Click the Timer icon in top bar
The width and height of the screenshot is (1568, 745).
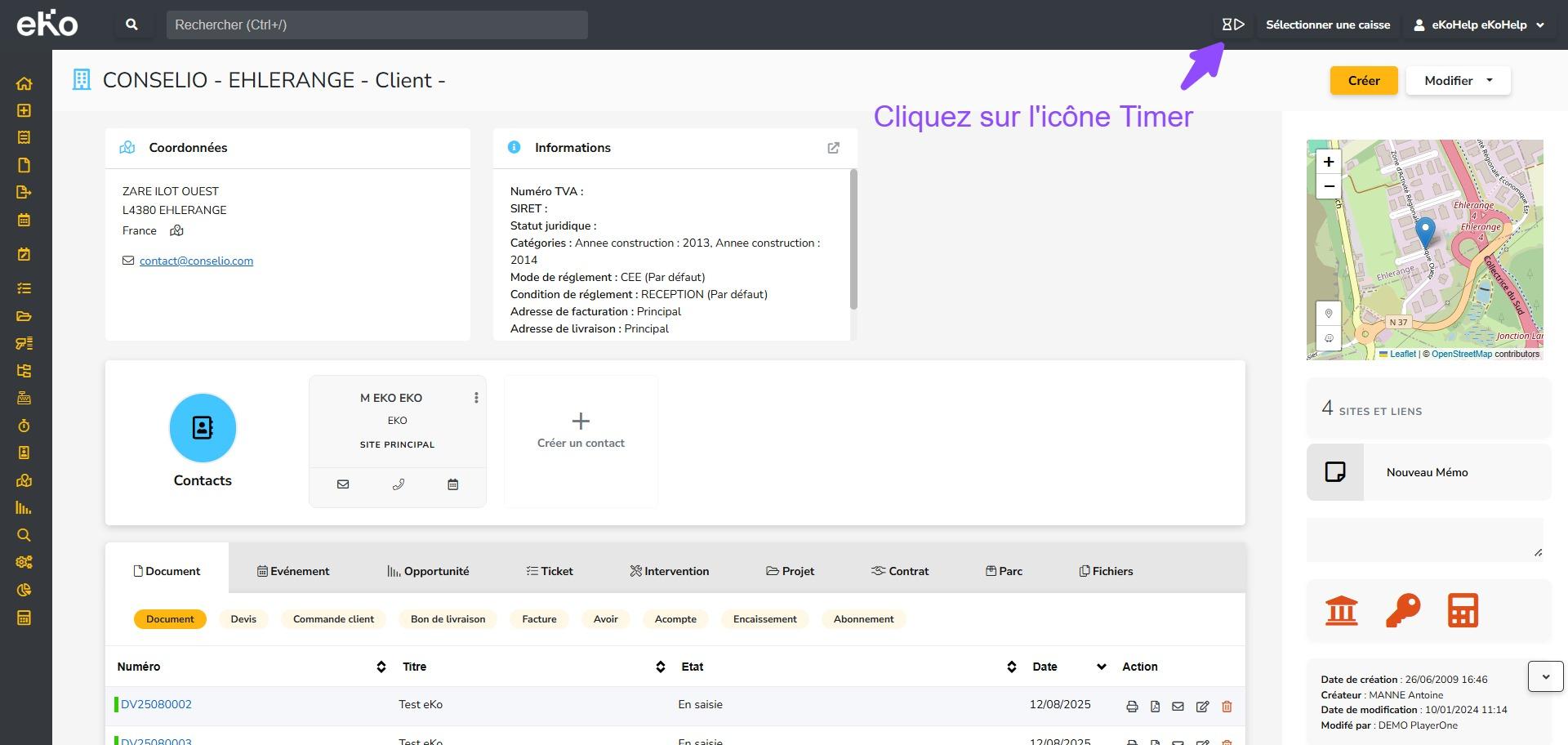pyautogui.click(x=1232, y=25)
